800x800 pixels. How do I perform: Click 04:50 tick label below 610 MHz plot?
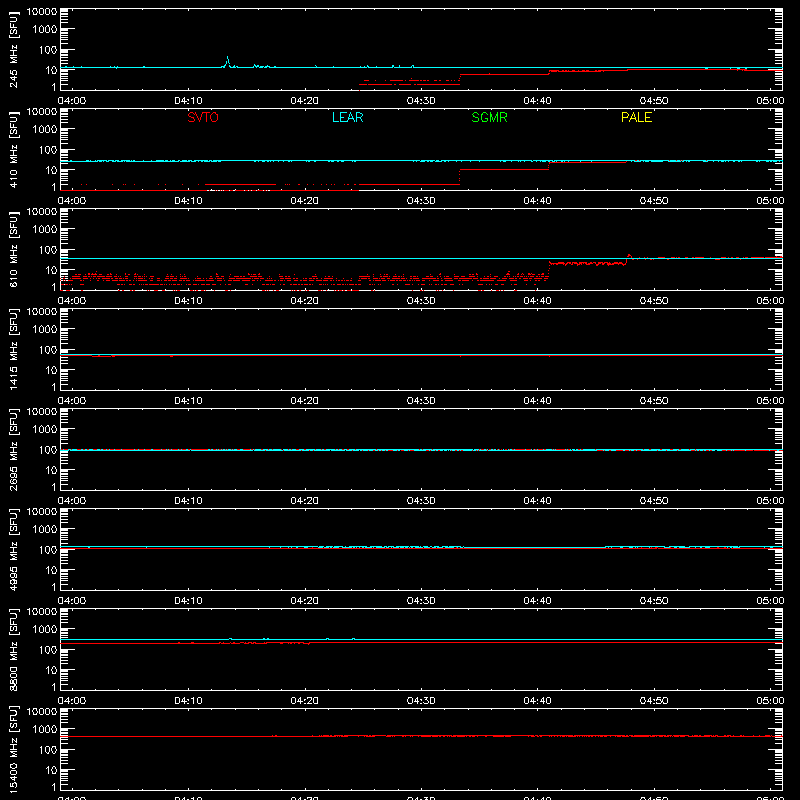coord(654,301)
